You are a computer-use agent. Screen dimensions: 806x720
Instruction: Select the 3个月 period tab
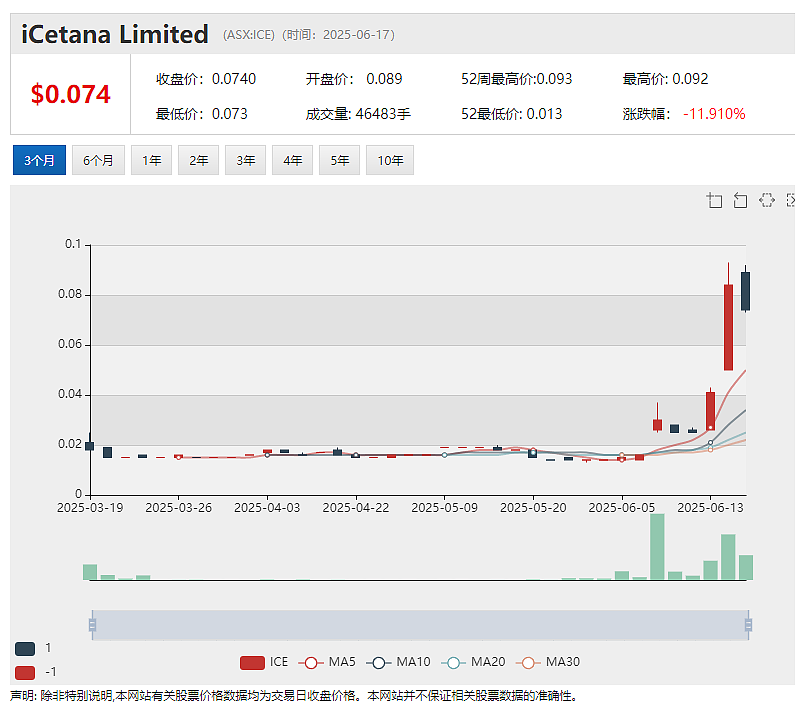click(x=39, y=160)
